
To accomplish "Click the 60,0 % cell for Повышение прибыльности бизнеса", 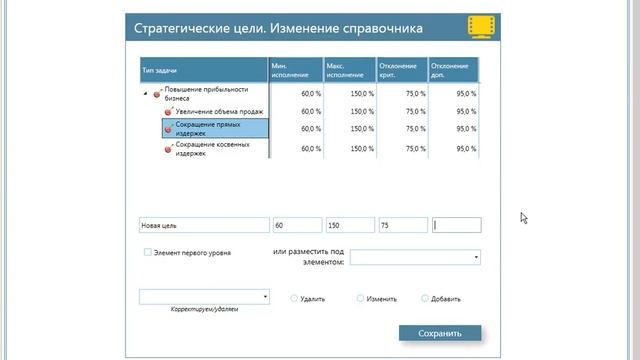I will tap(311, 93).
